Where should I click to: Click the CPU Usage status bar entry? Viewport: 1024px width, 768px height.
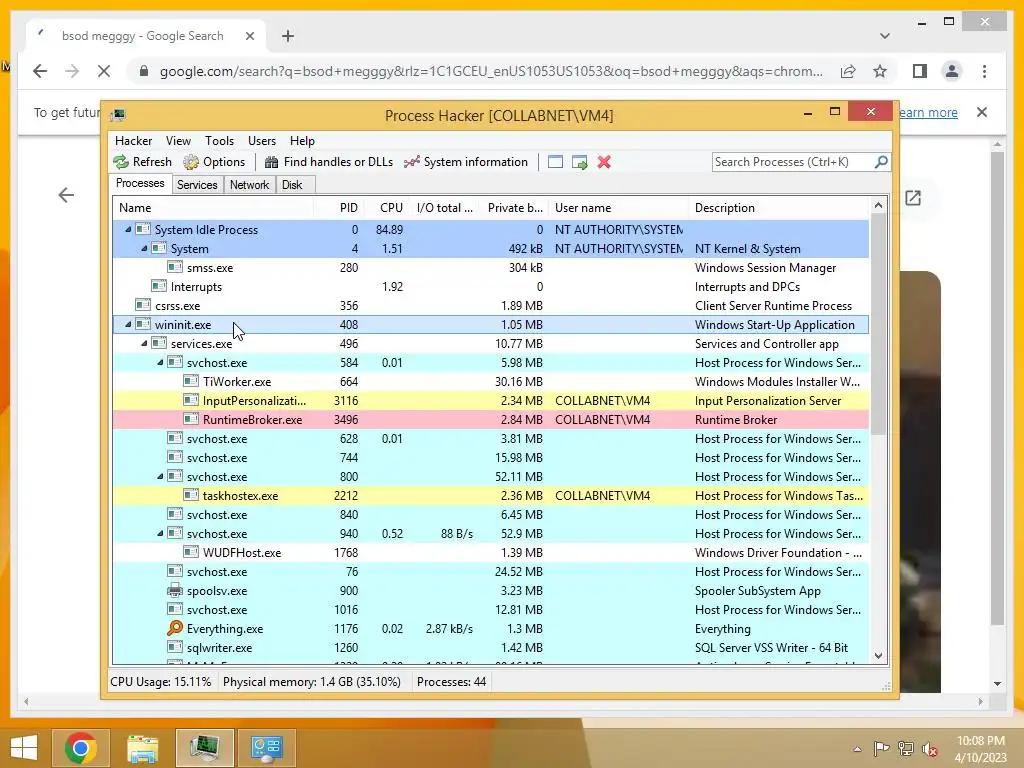click(x=161, y=682)
